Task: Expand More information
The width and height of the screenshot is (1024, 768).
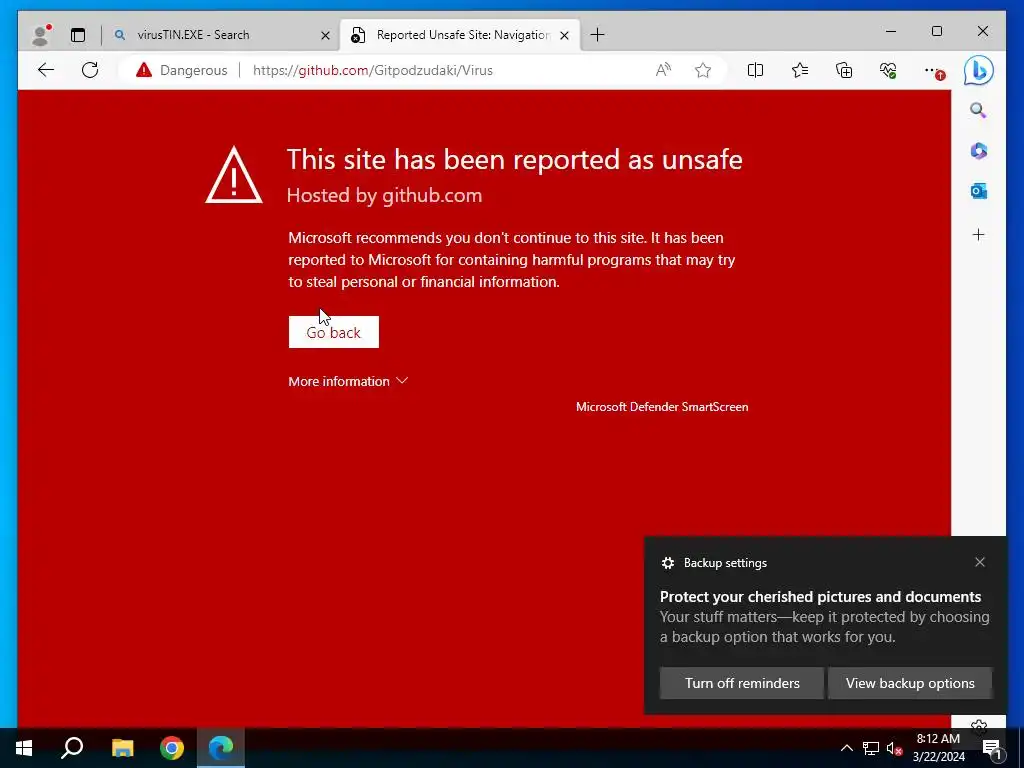Action: click(x=348, y=381)
